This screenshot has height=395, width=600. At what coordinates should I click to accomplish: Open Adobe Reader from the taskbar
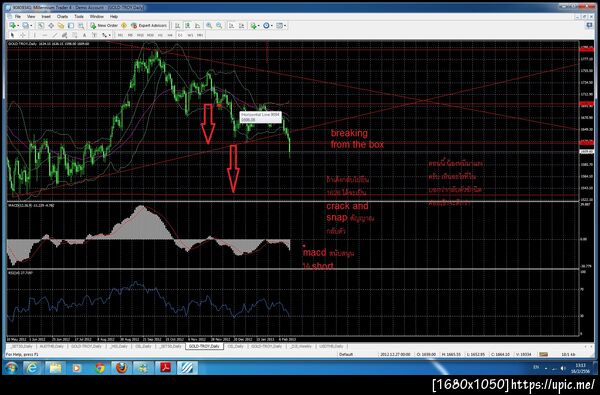pyautogui.click(x=165, y=368)
